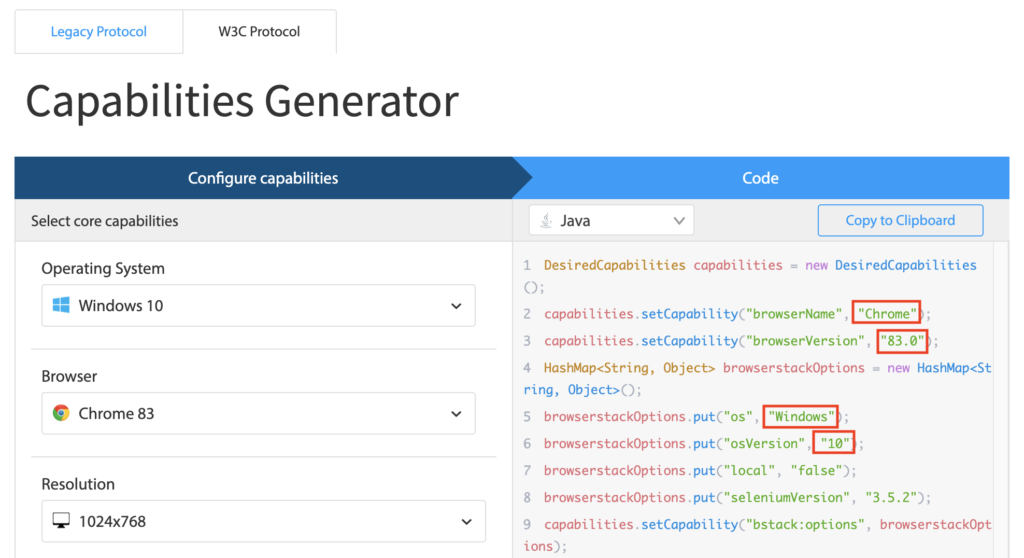Change code language from Java dropdown
This screenshot has width=1024, height=558.
pos(611,220)
